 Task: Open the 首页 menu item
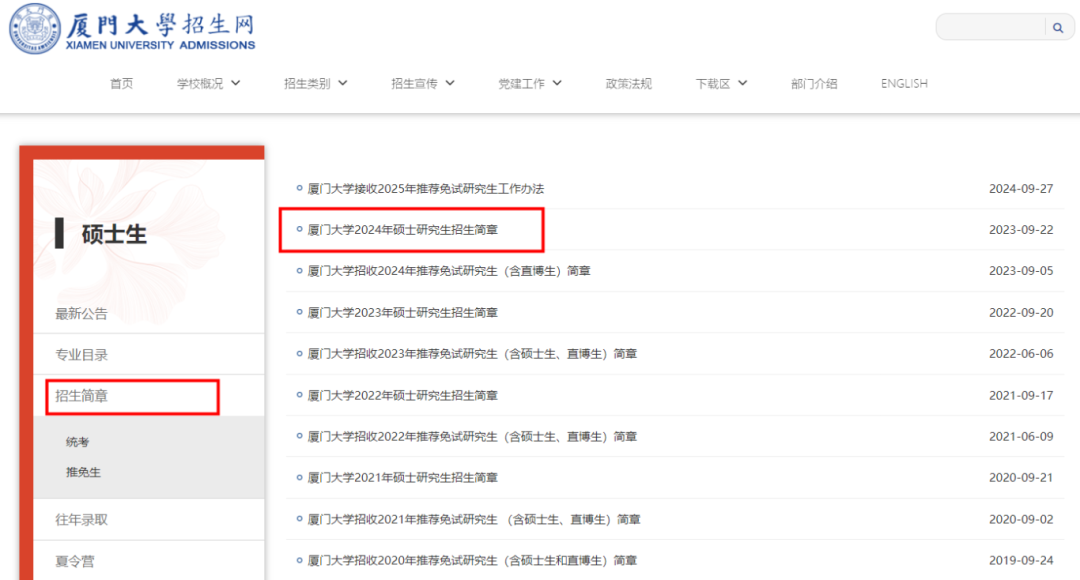(x=121, y=83)
